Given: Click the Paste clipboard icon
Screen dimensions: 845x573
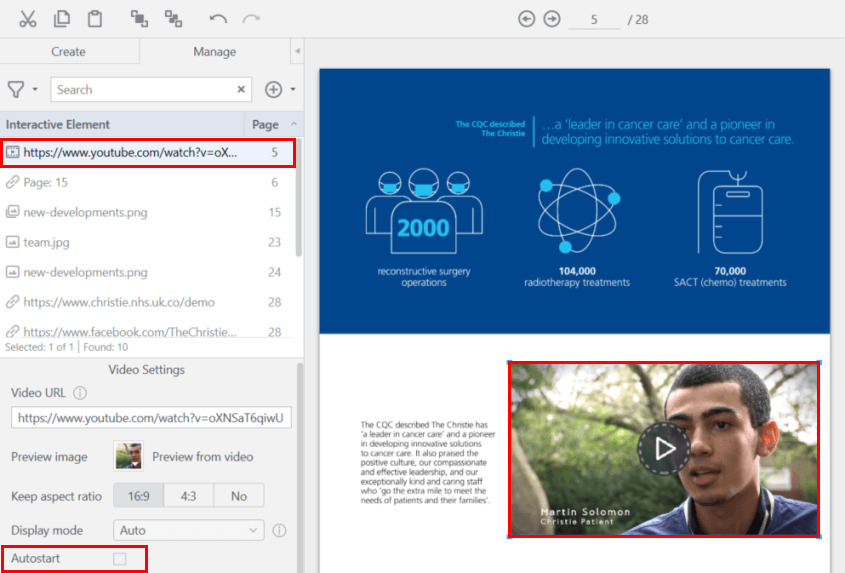Looking at the screenshot, I should [x=95, y=19].
